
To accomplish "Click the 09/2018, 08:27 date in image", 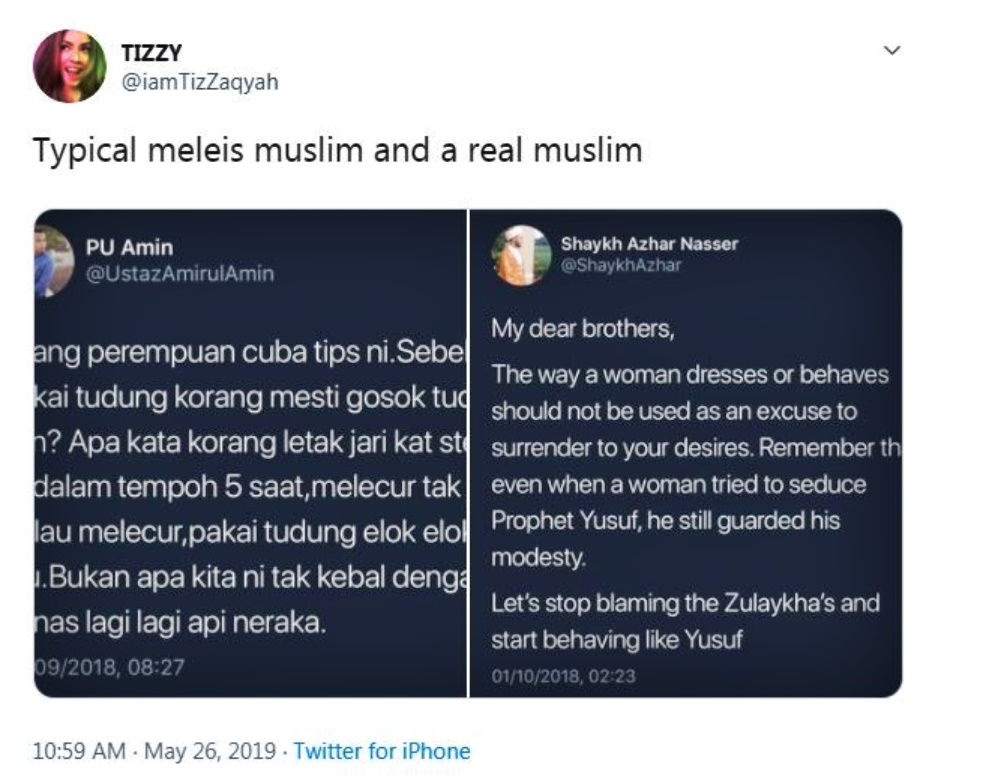I will coord(109,667).
